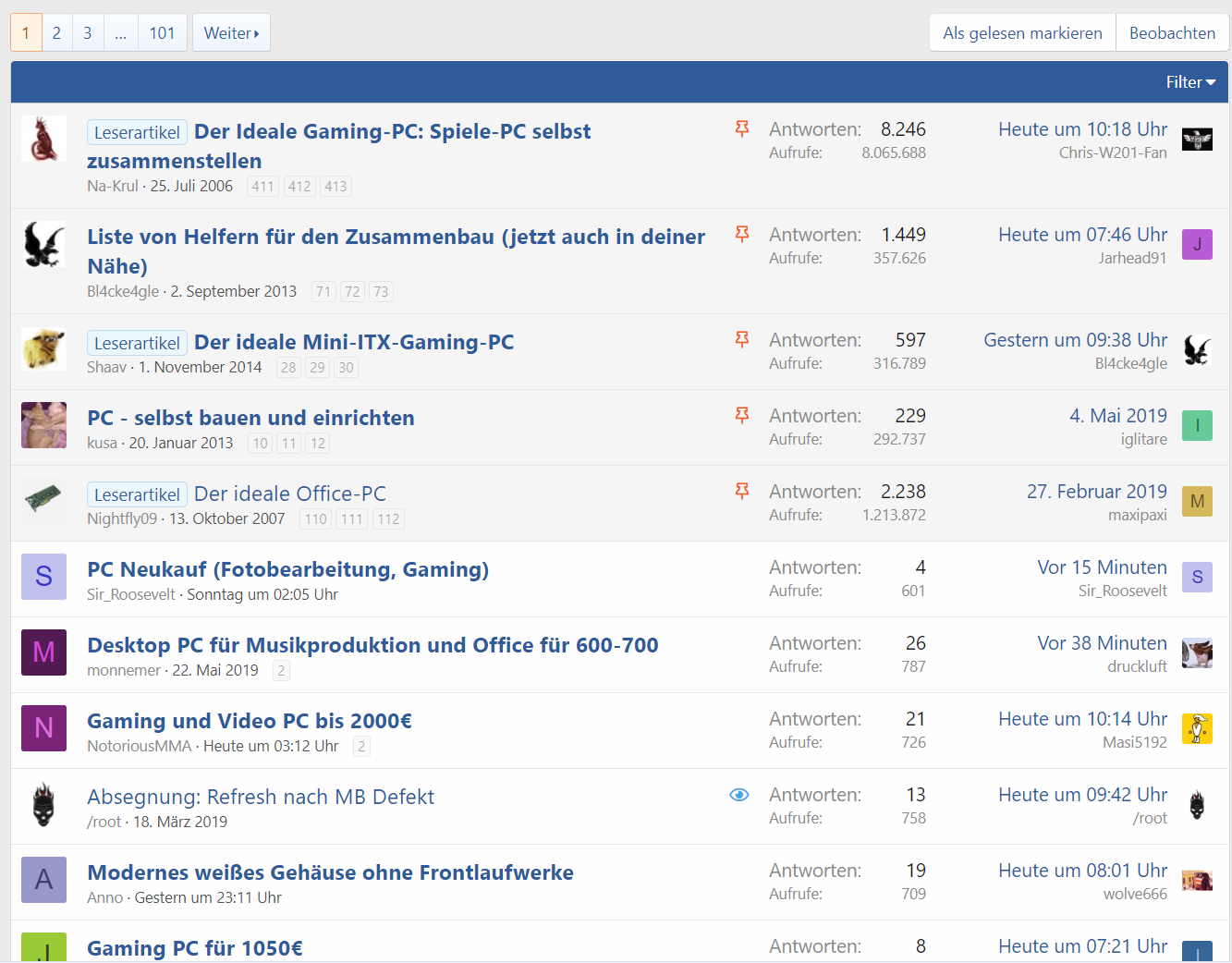Click Chris-W201-Fan's last poster avatar
Viewport: 1232px width, 963px height.
pyautogui.click(x=1197, y=140)
